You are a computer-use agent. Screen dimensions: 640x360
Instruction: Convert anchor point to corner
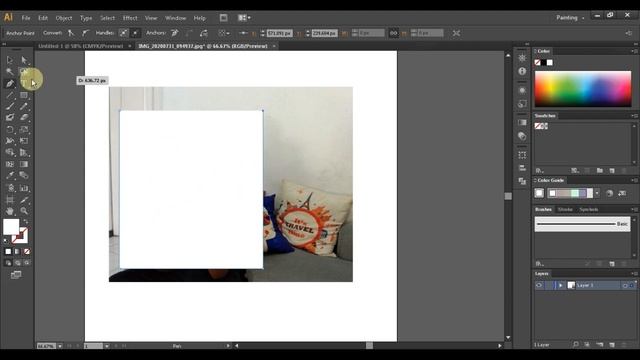click(71, 33)
